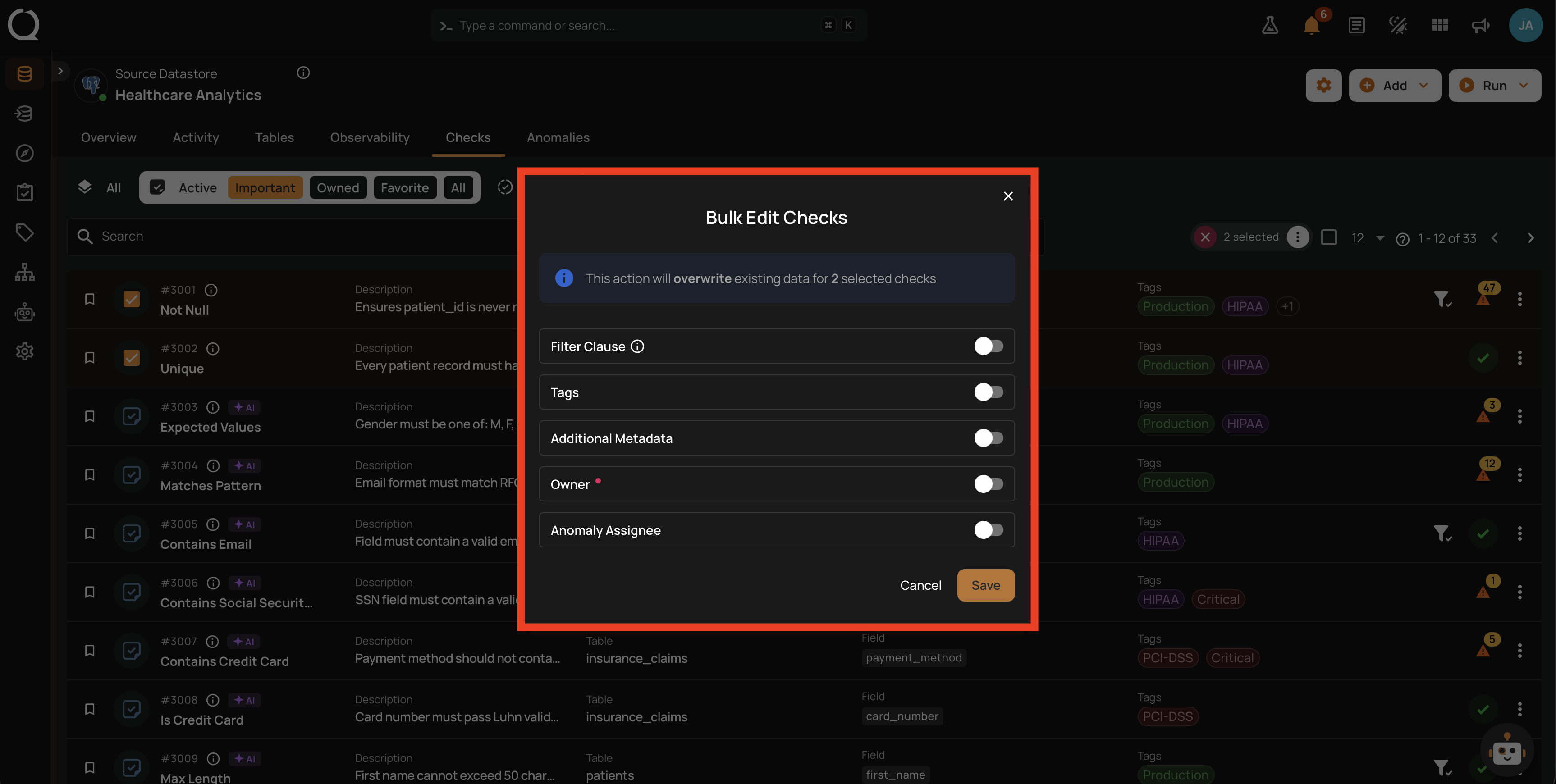Go to previous page of checks
This screenshot has height=784, width=1556.
[1494, 238]
